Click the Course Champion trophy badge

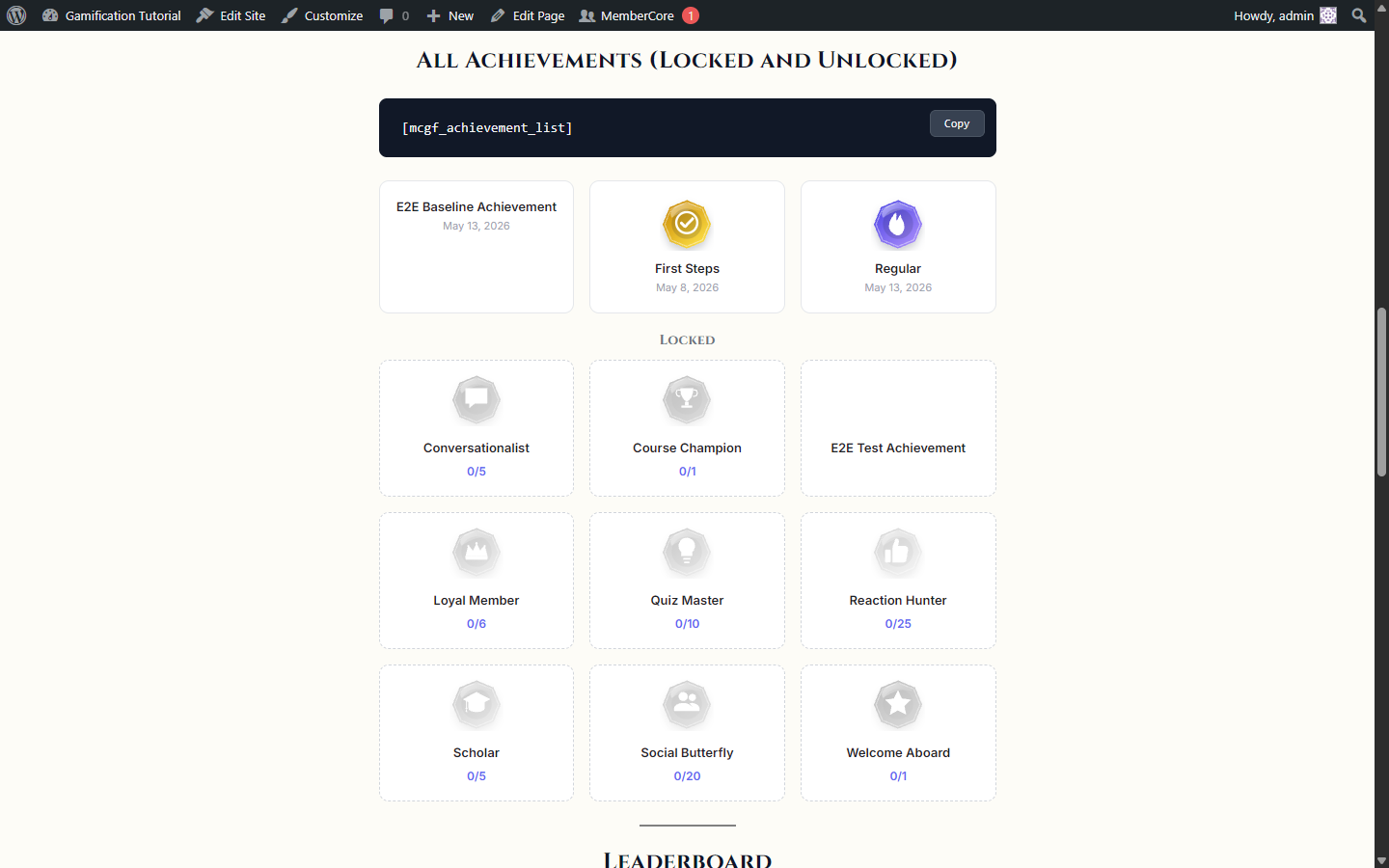pyautogui.click(x=687, y=399)
